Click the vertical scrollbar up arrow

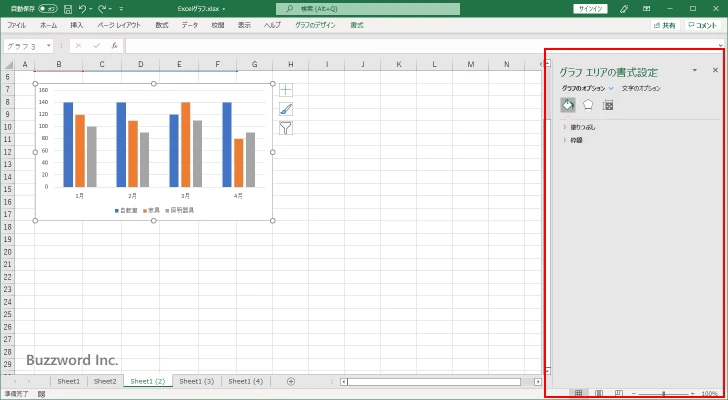coord(548,63)
